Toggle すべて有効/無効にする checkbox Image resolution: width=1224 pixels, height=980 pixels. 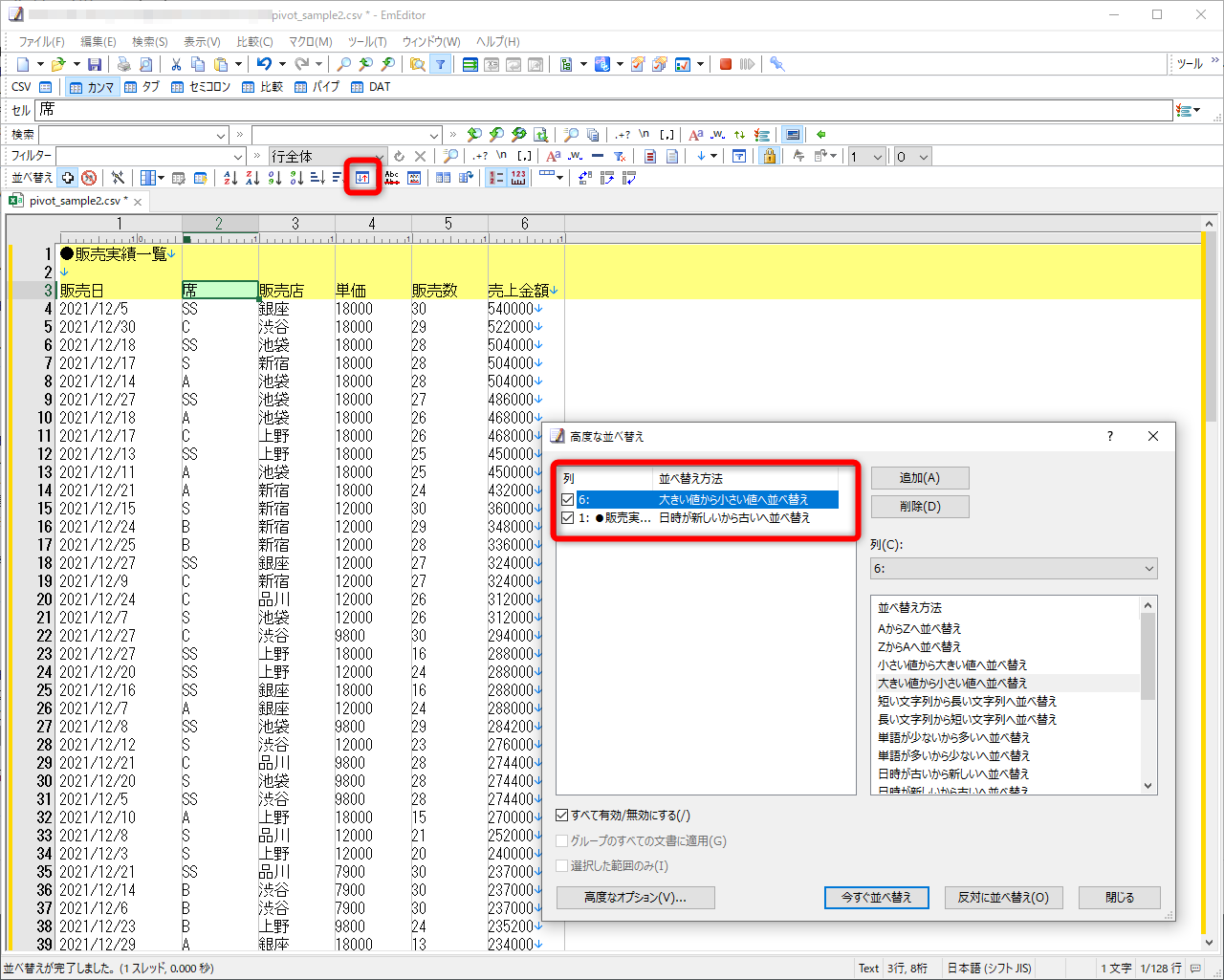[562, 816]
